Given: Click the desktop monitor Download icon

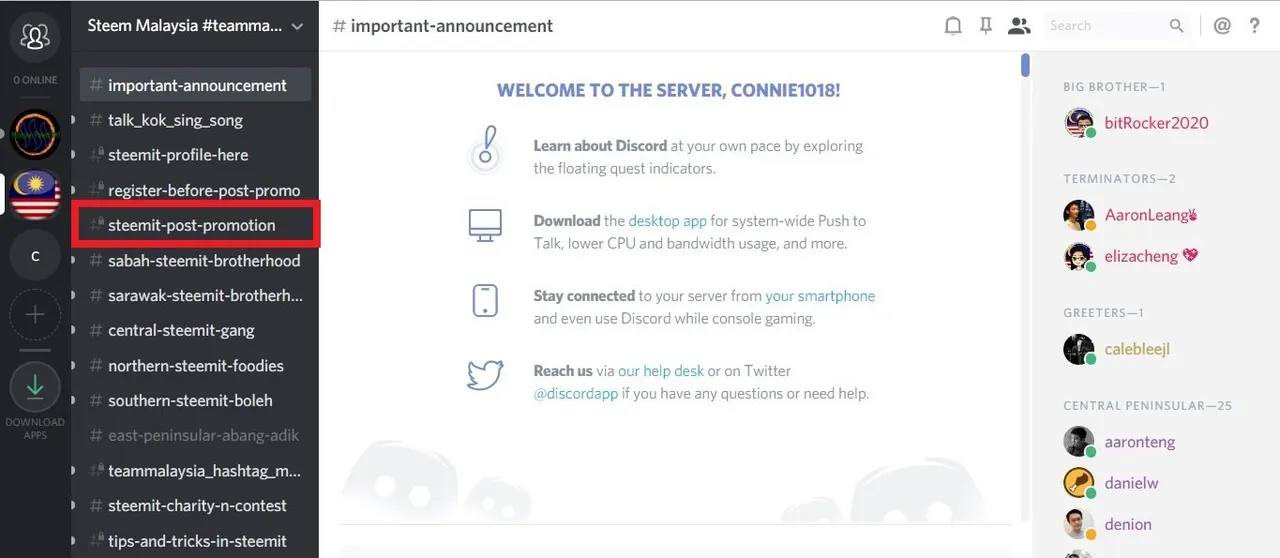Looking at the screenshot, I should pos(485,226).
